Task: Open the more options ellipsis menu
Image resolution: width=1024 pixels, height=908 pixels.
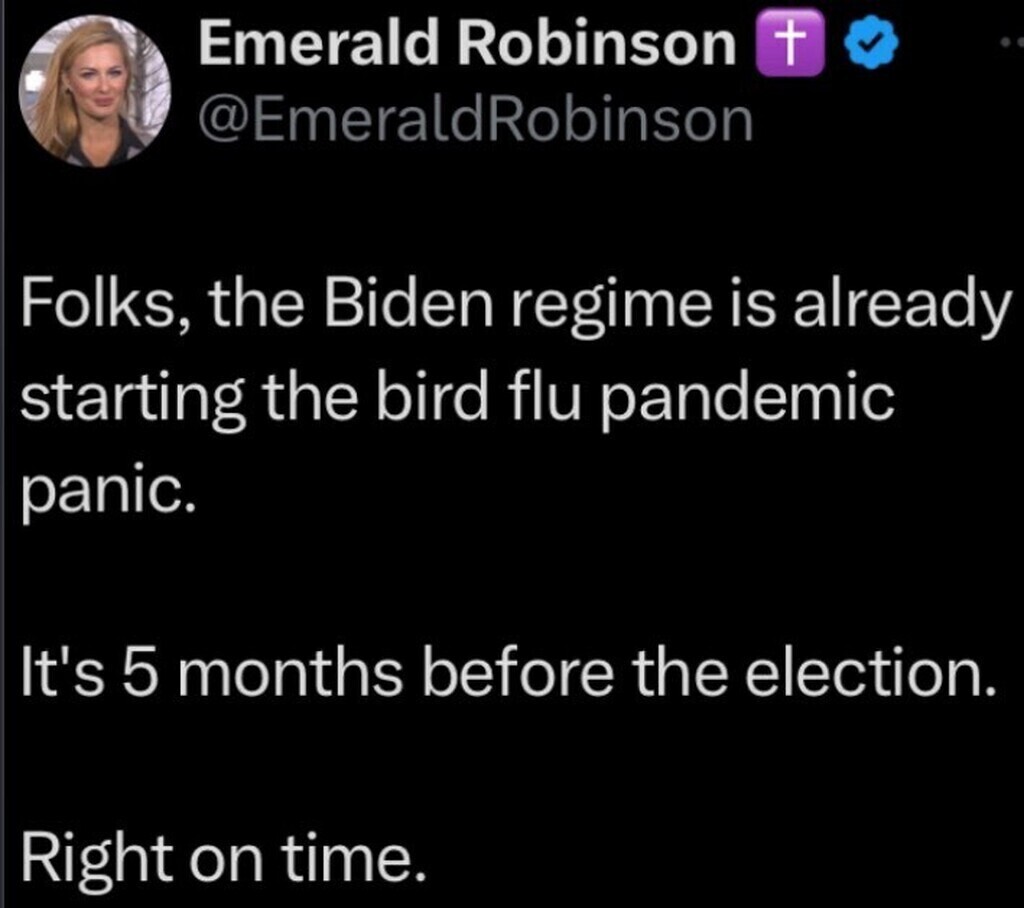Action: tap(1012, 42)
